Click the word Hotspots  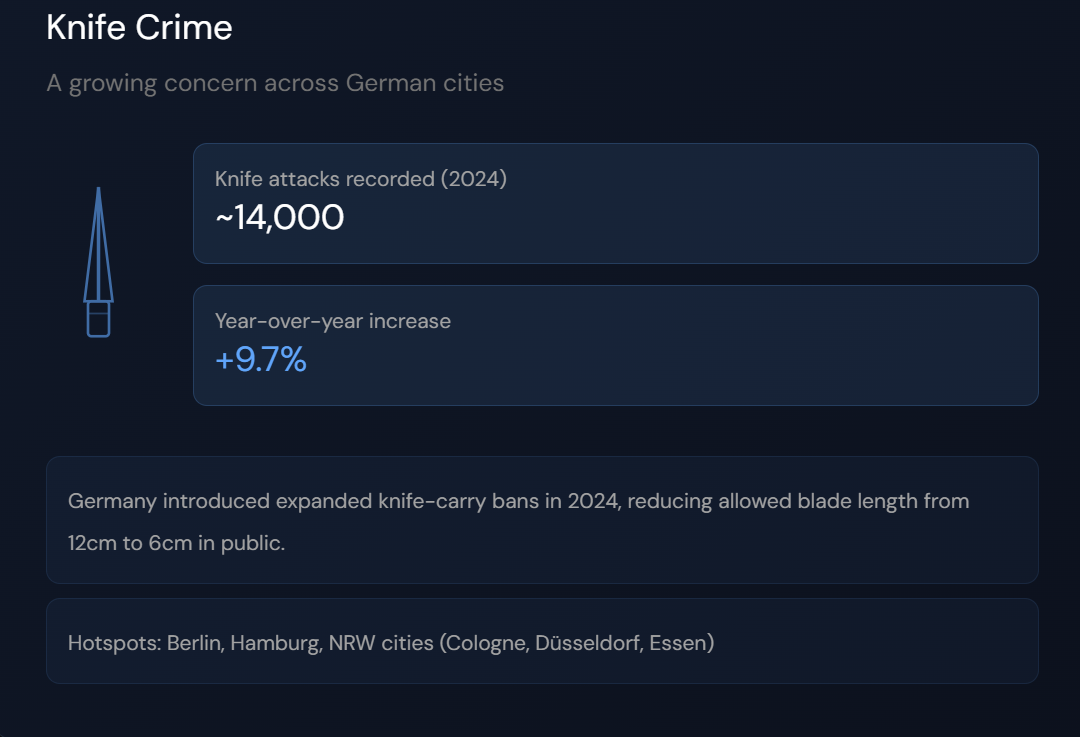[x=114, y=643]
